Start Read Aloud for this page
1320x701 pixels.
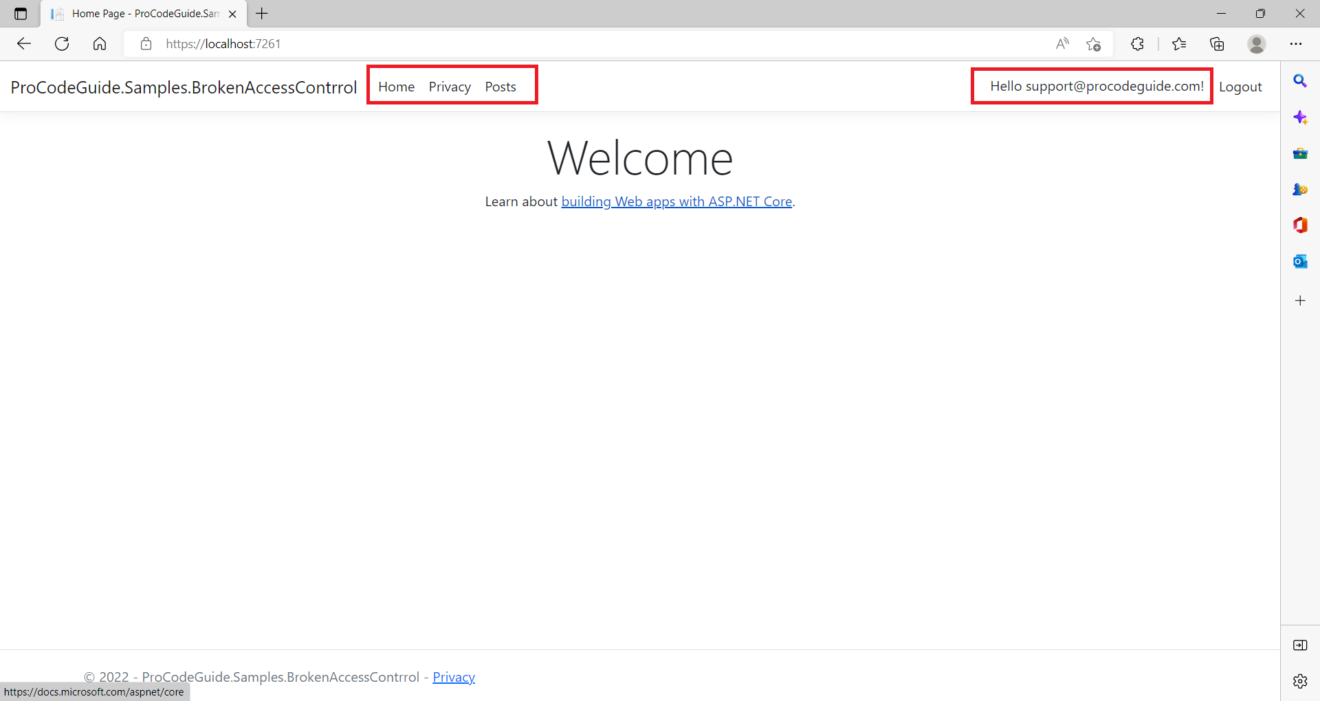click(x=1061, y=44)
